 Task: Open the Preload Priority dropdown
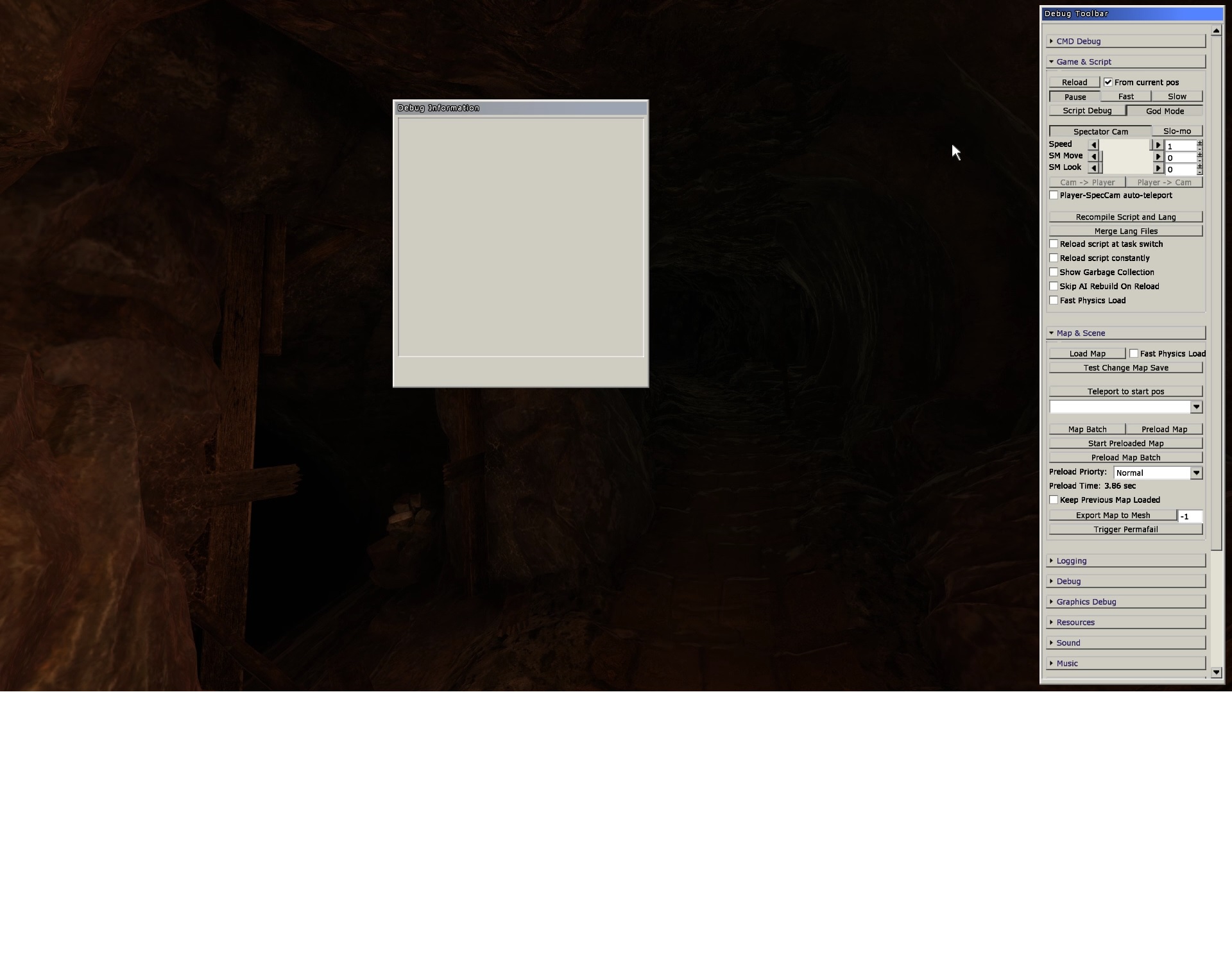click(x=1196, y=473)
